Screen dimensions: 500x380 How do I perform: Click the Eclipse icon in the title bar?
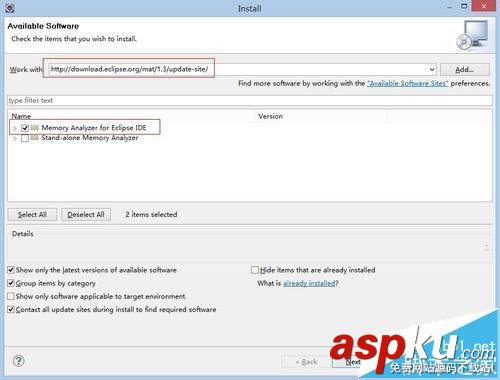pyautogui.click(x=10, y=8)
